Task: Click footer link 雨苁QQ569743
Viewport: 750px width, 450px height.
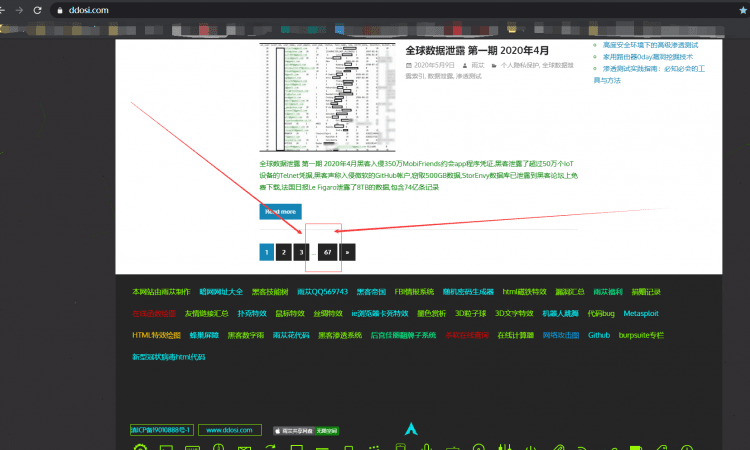Action: coord(322,292)
